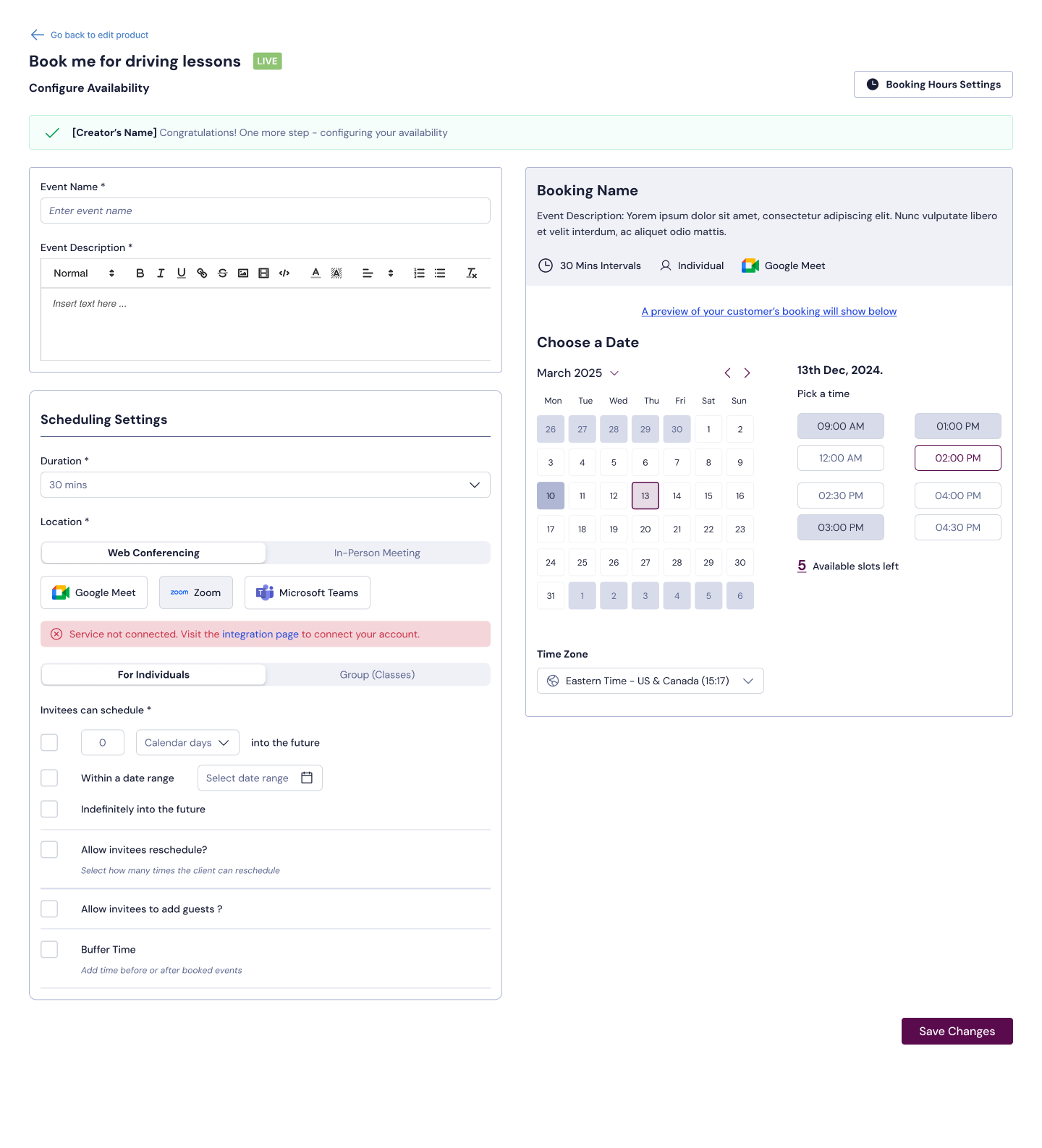The height and width of the screenshot is (1148, 1042).
Task: Click the Save Changes button
Action: [957, 1031]
